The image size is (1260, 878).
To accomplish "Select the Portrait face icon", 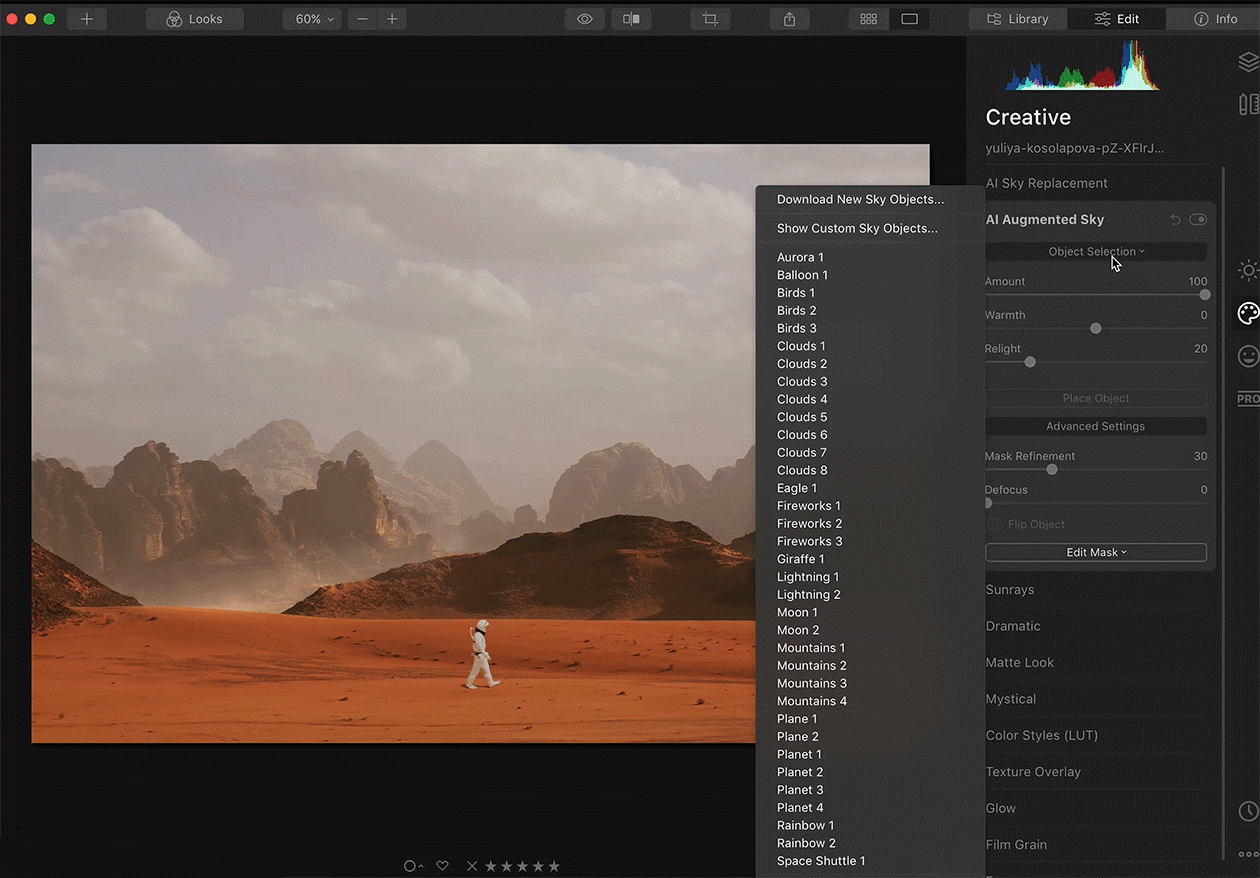I will (x=1247, y=356).
